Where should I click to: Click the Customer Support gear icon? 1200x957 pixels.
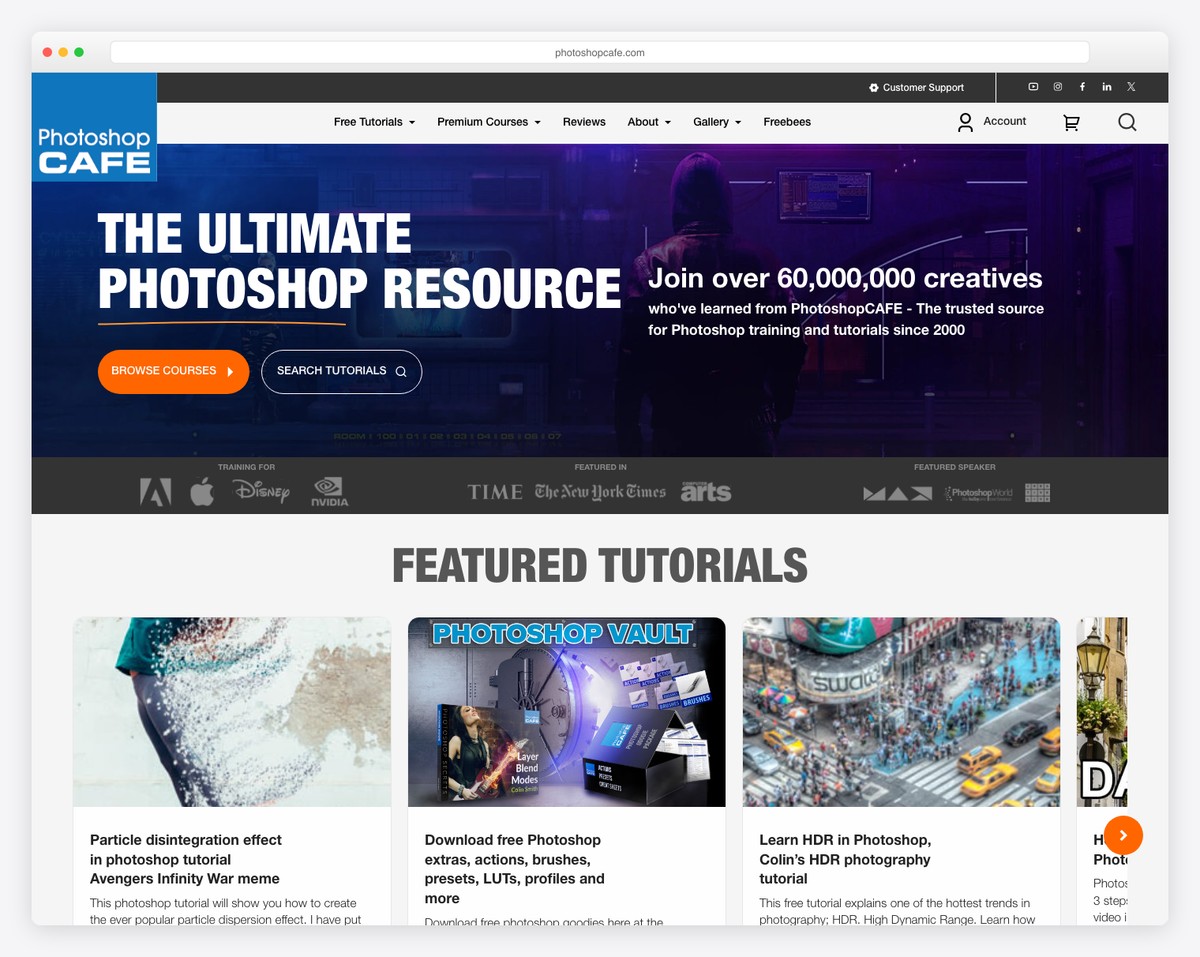point(874,88)
